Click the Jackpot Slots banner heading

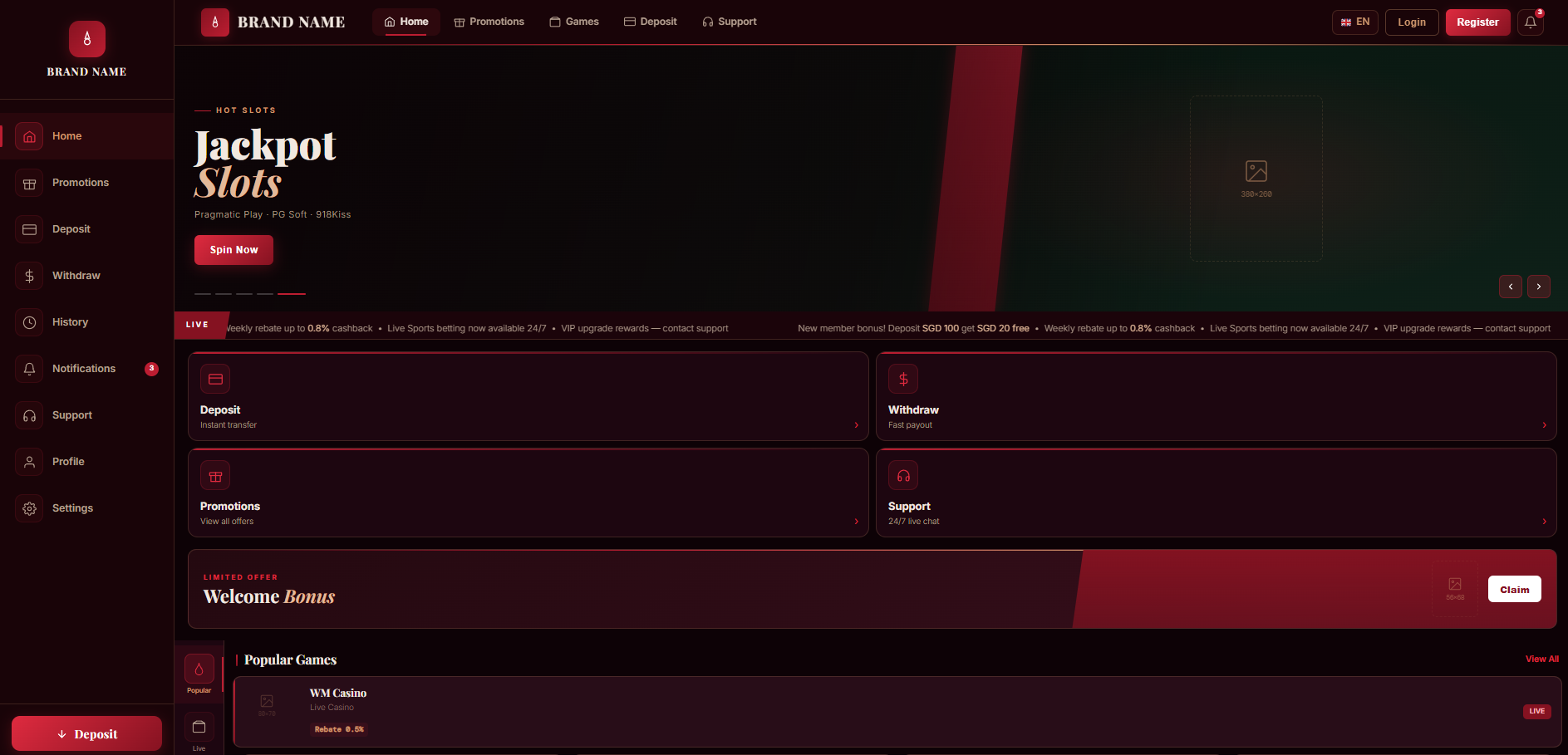click(265, 164)
